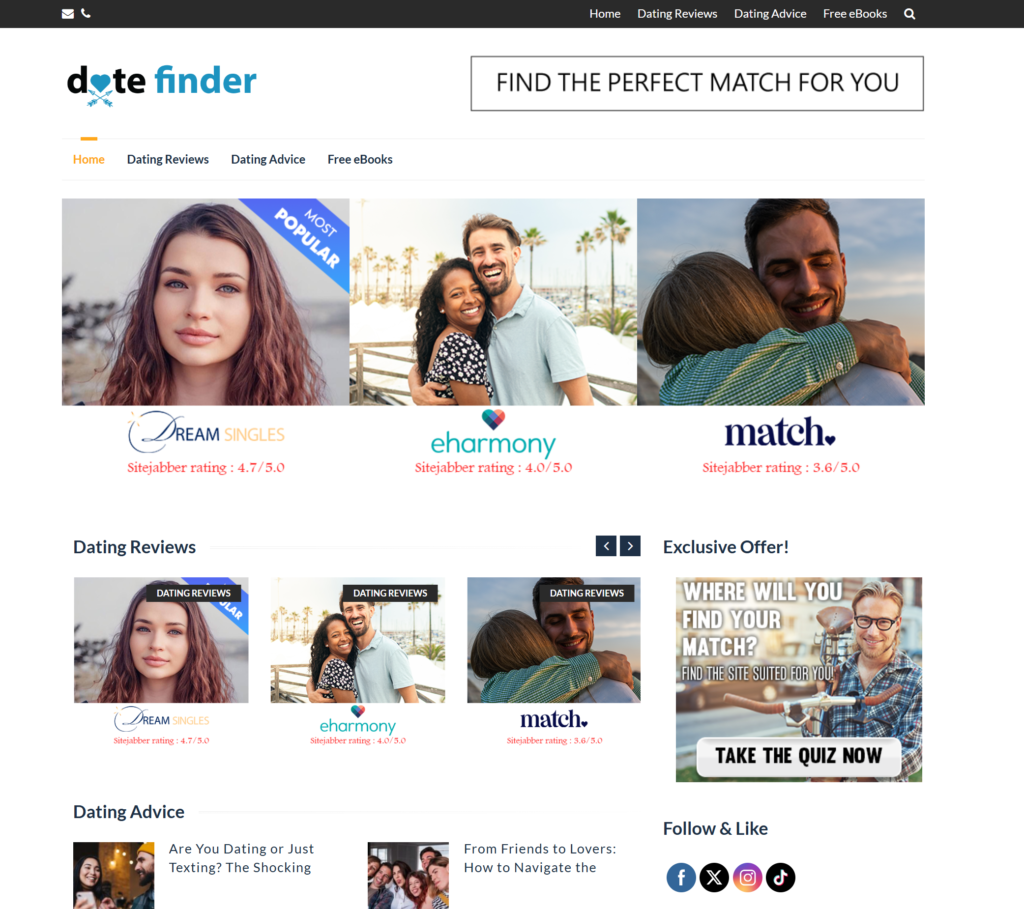Open search with the magnifier icon
The width and height of the screenshot is (1024, 909).
pyautogui.click(x=909, y=14)
